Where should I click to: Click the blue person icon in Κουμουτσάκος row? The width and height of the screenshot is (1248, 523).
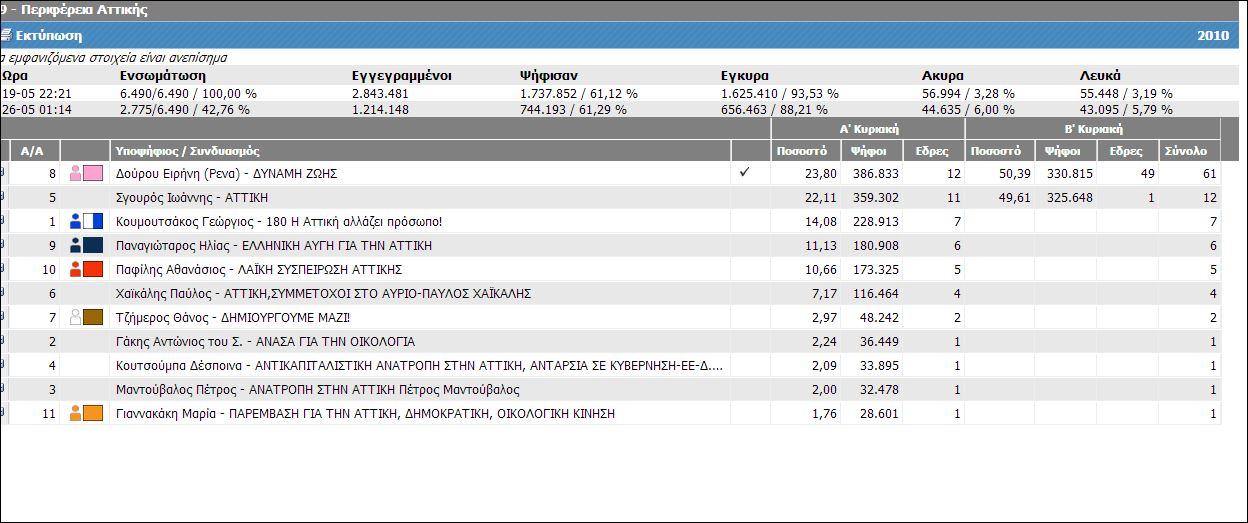tap(76, 221)
